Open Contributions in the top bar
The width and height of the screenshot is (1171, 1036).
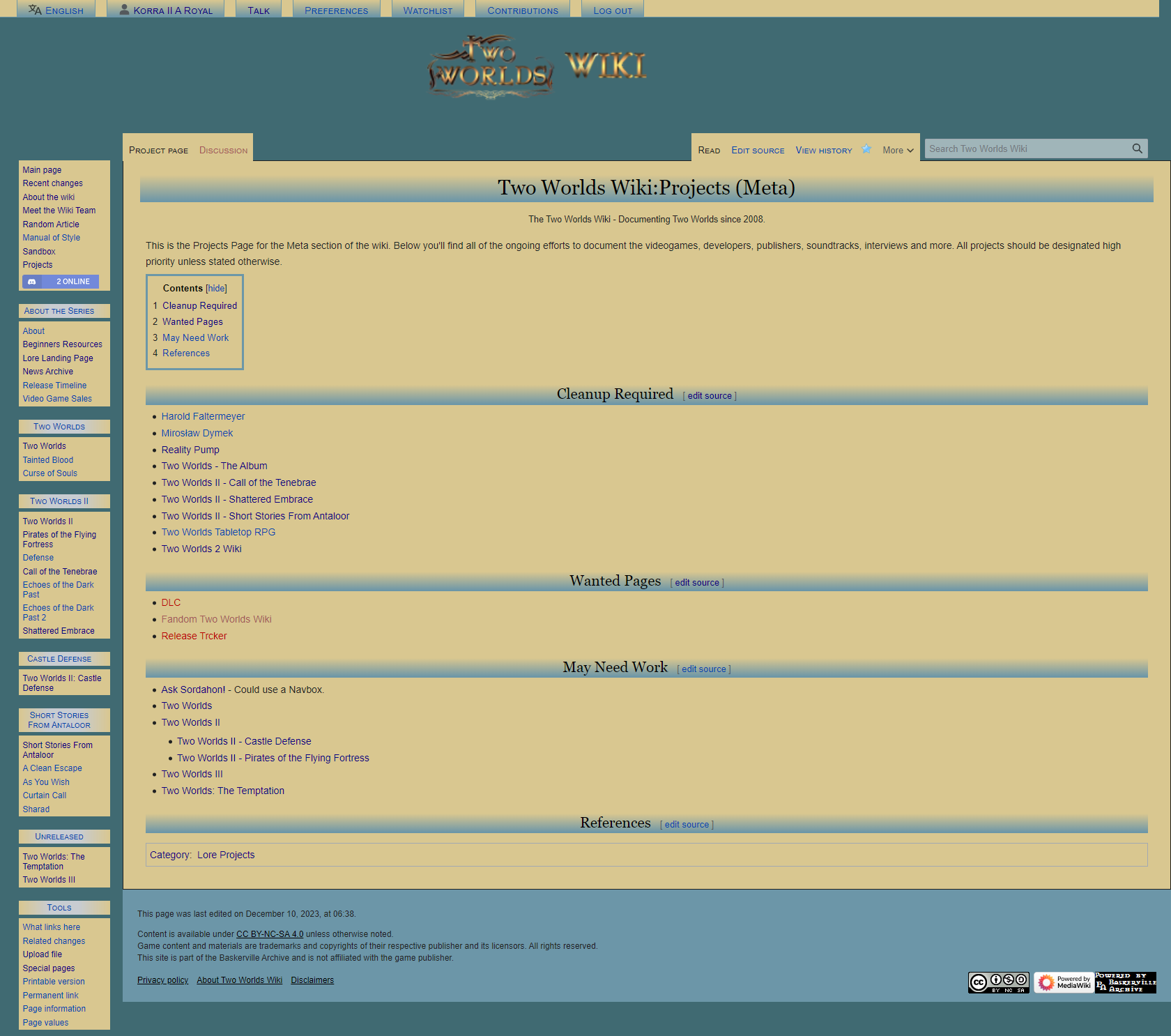coord(523,10)
